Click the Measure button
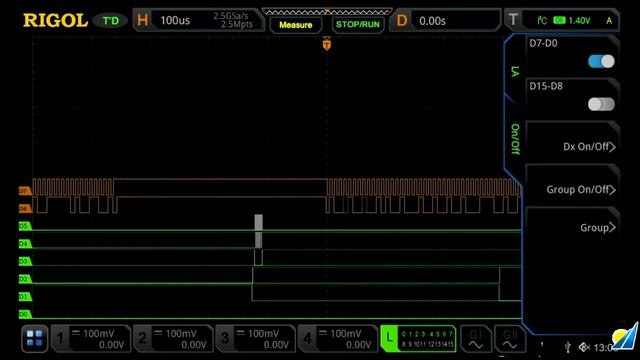 296,25
